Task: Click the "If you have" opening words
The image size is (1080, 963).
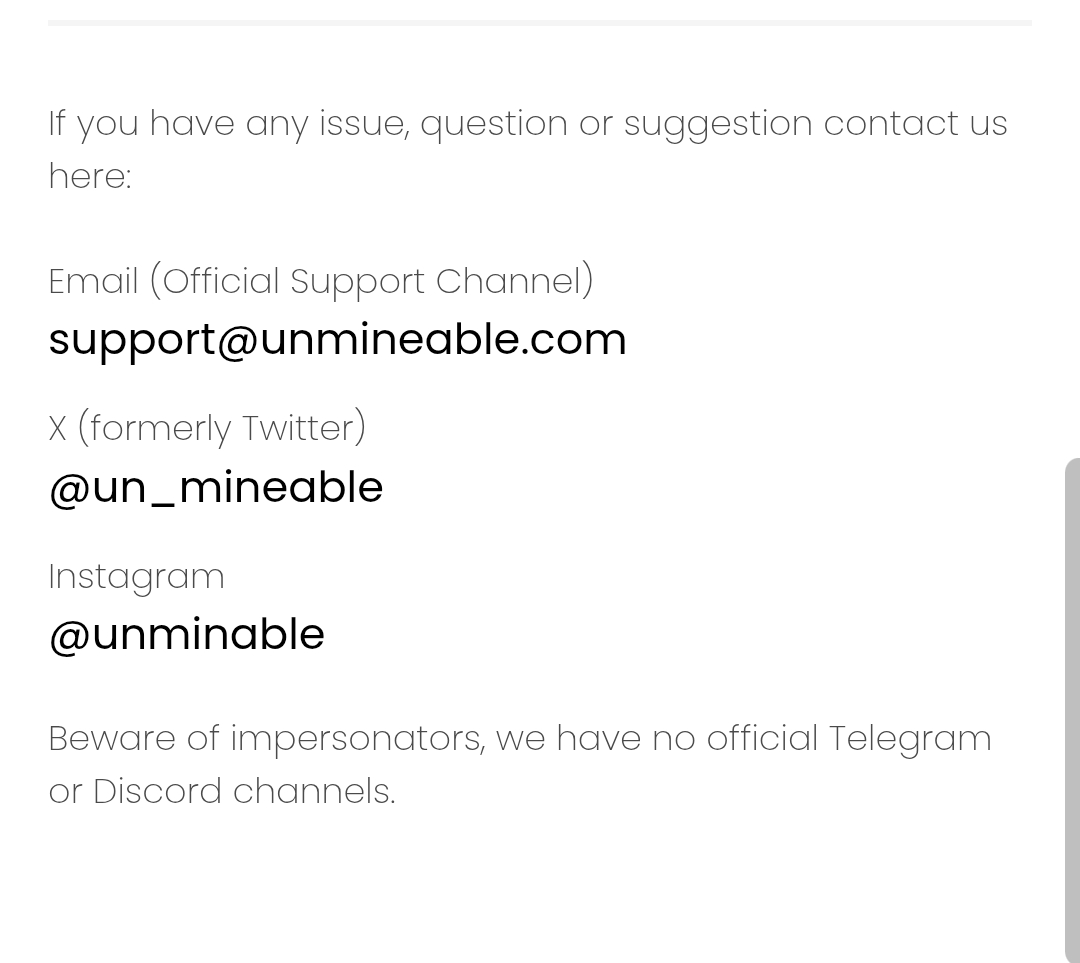Action: [x=141, y=123]
